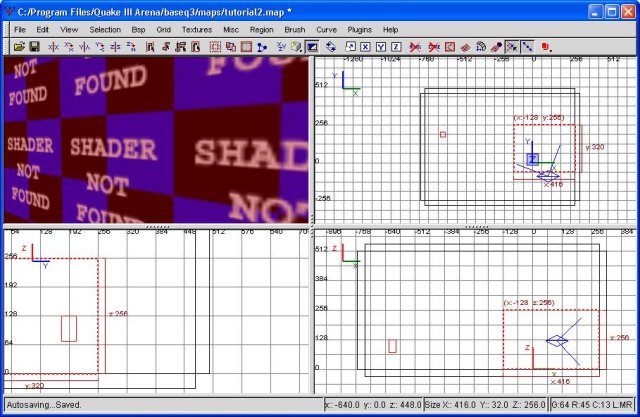Image resolution: width=640 pixels, height=417 pixels.
Task: Rotate the selection around the x-axis
Action: click(69, 47)
